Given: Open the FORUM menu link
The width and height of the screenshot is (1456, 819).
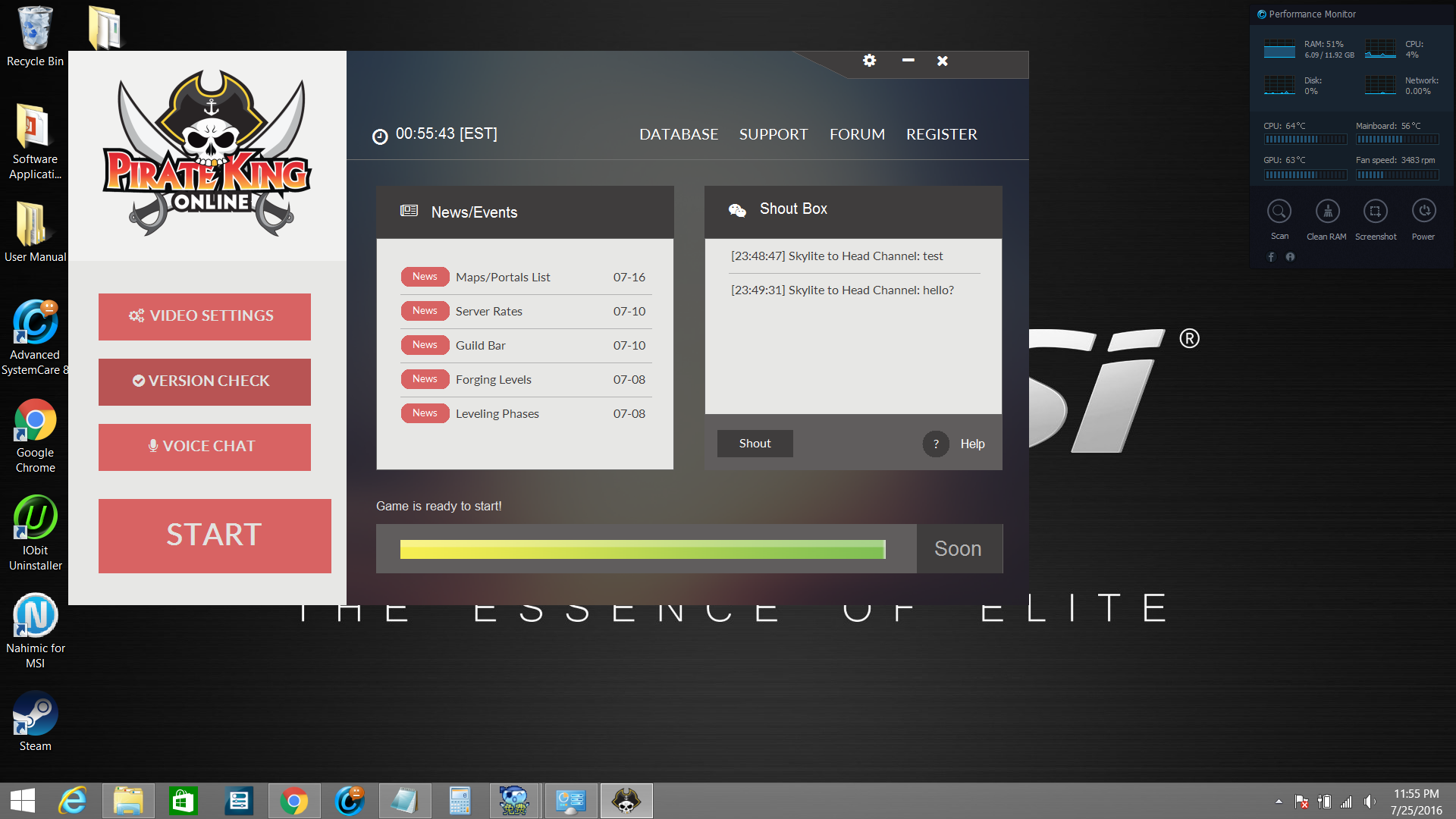Looking at the screenshot, I should coord(857,135).
